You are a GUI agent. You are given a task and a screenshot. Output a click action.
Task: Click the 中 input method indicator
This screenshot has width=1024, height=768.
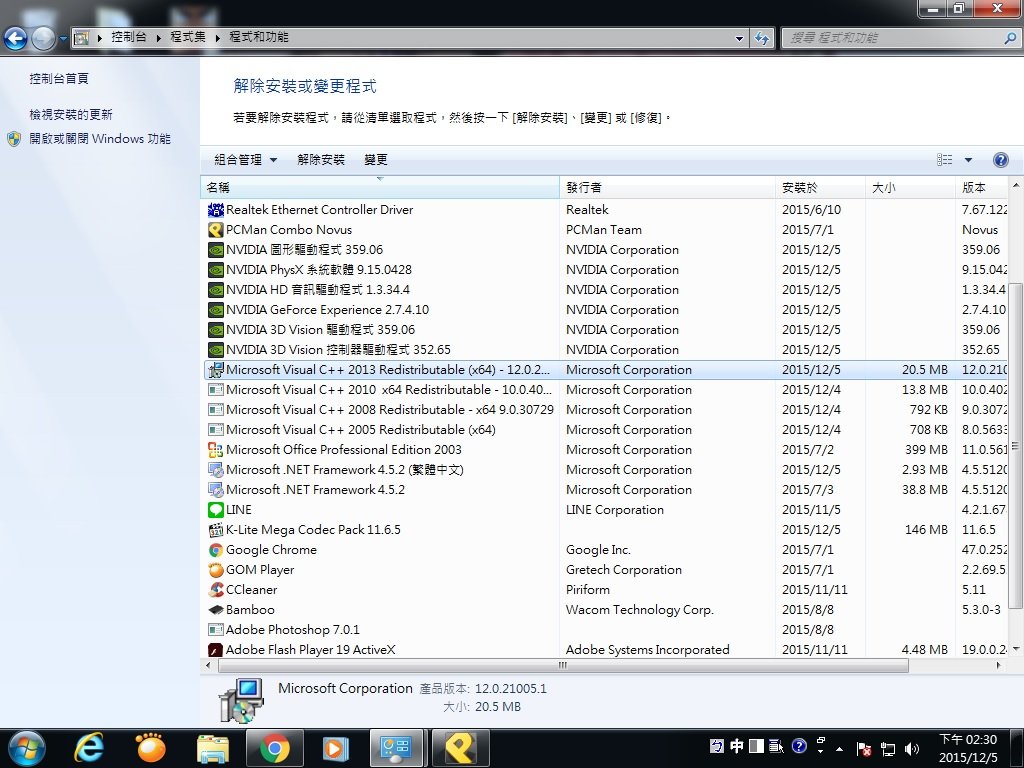tap(737, 746)
